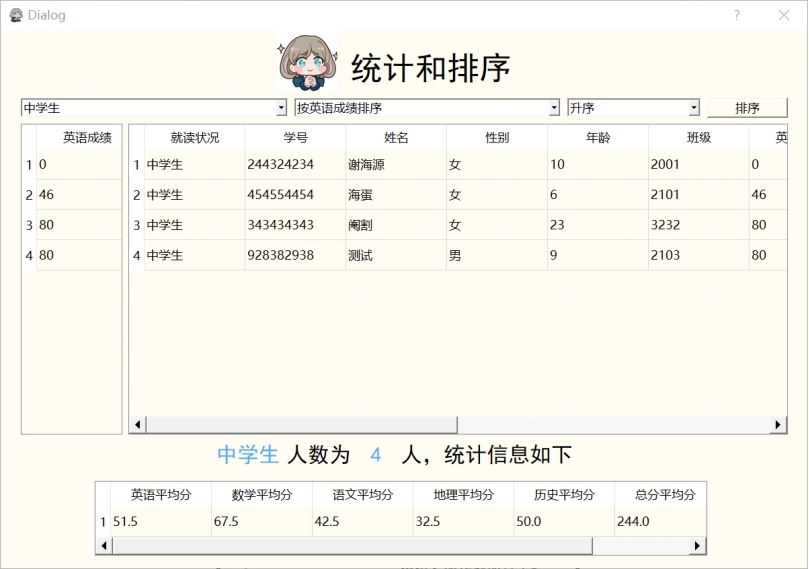Image resolution: width=809 pixels, height=569 pixels.
Task: Select student ID 454554454 cell
Action: [295, 194]
